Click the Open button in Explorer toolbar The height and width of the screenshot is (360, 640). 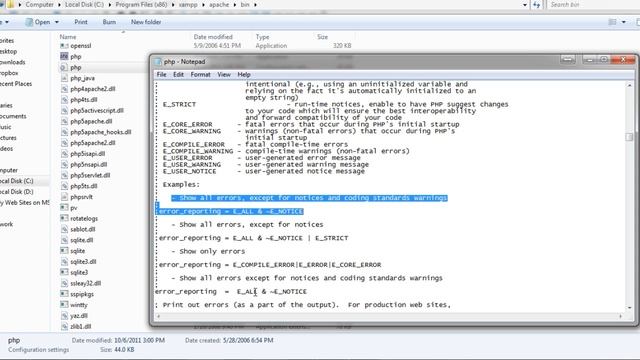[38, 22]
